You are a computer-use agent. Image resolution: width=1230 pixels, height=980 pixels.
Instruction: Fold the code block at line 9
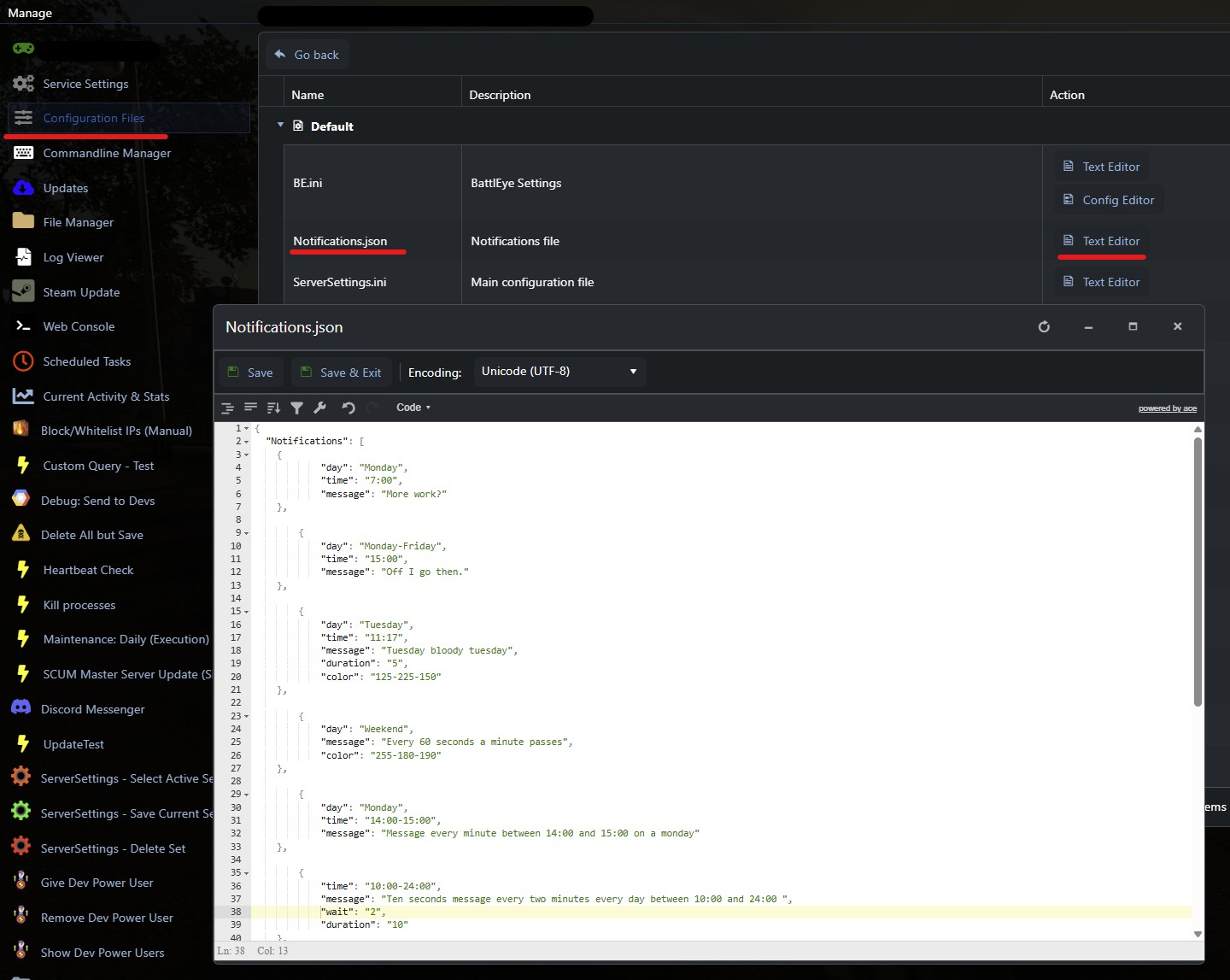point(247,533)
